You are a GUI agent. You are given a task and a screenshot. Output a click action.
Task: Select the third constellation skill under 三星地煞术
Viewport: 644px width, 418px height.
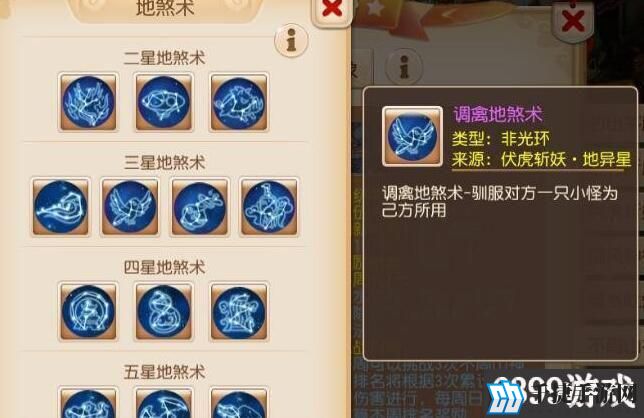coord(200,207)
